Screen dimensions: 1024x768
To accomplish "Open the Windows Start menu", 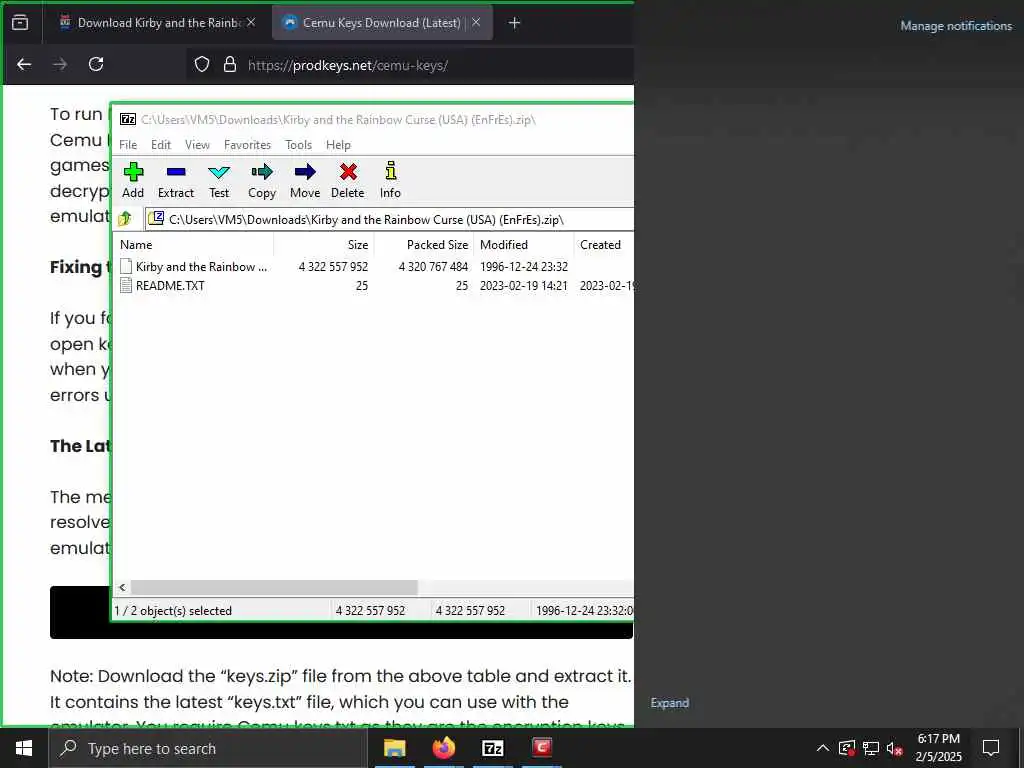I will pyautogui.click(x=24, y=748).
